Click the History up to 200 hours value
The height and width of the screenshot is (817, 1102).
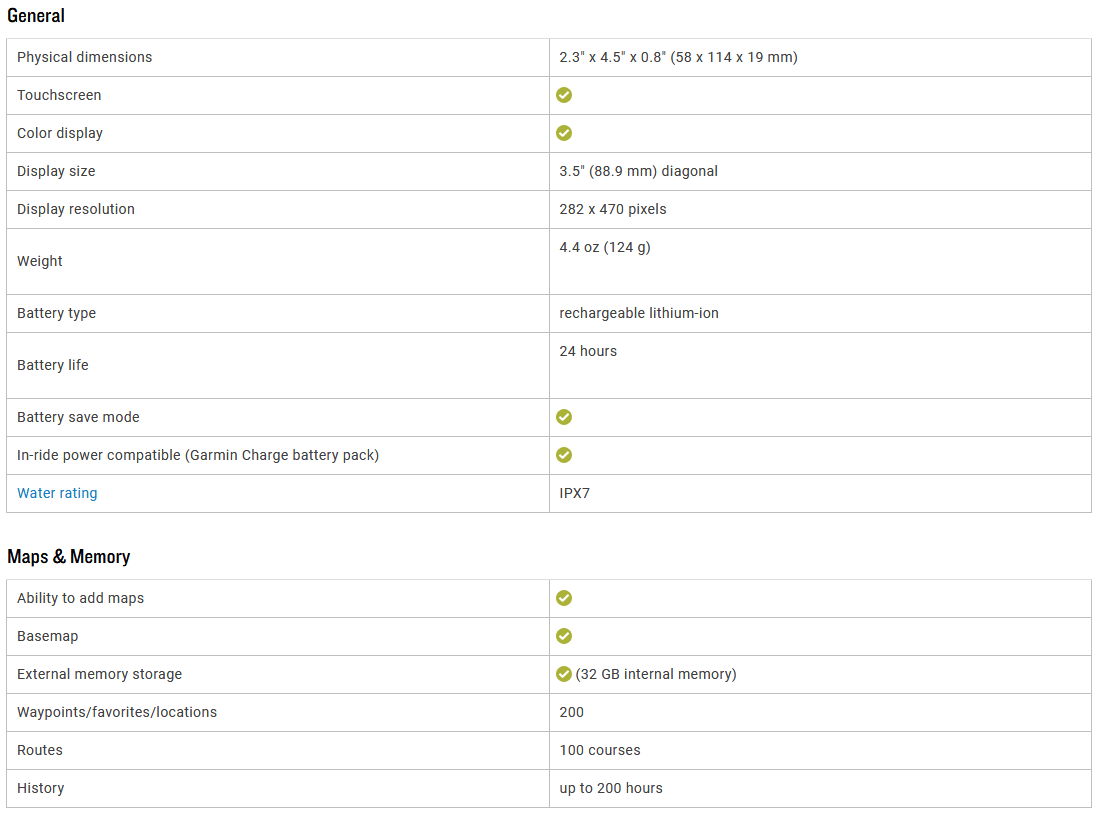coord(611,788)
